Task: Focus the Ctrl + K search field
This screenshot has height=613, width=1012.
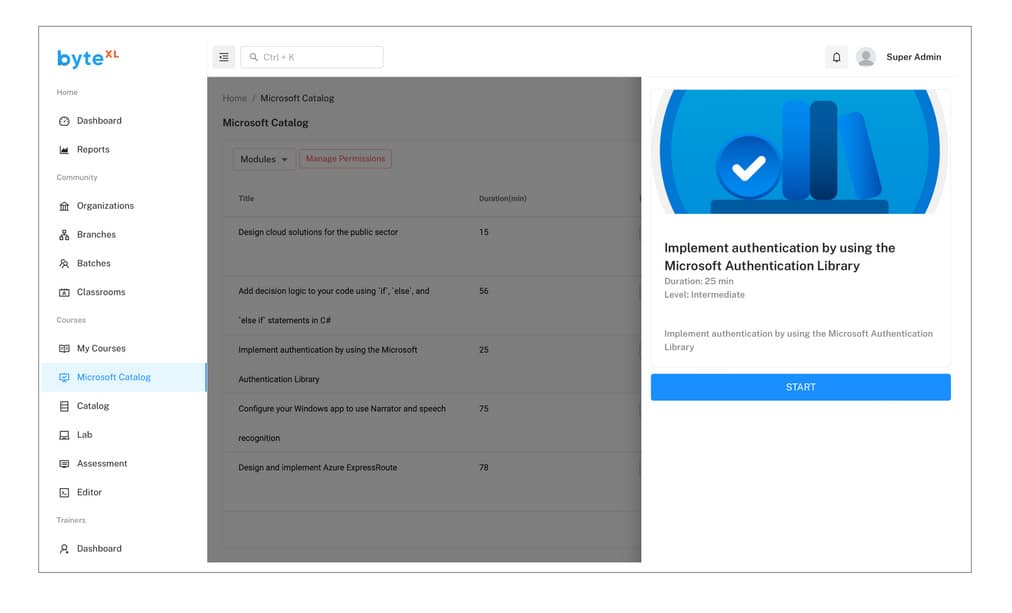Action: pyautogui.click(x=312, y=57)
